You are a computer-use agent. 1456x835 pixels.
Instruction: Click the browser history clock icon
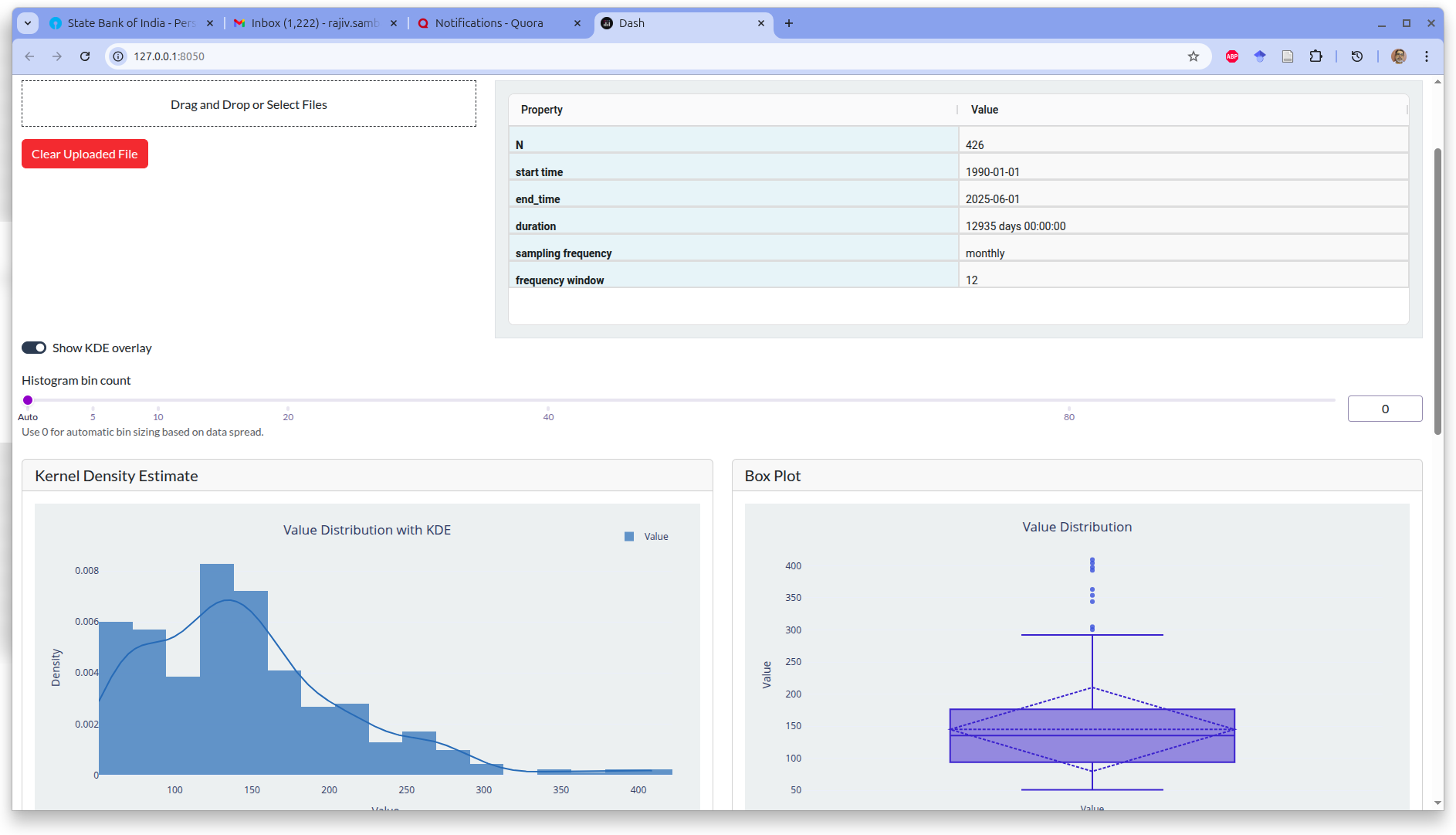1356,56
